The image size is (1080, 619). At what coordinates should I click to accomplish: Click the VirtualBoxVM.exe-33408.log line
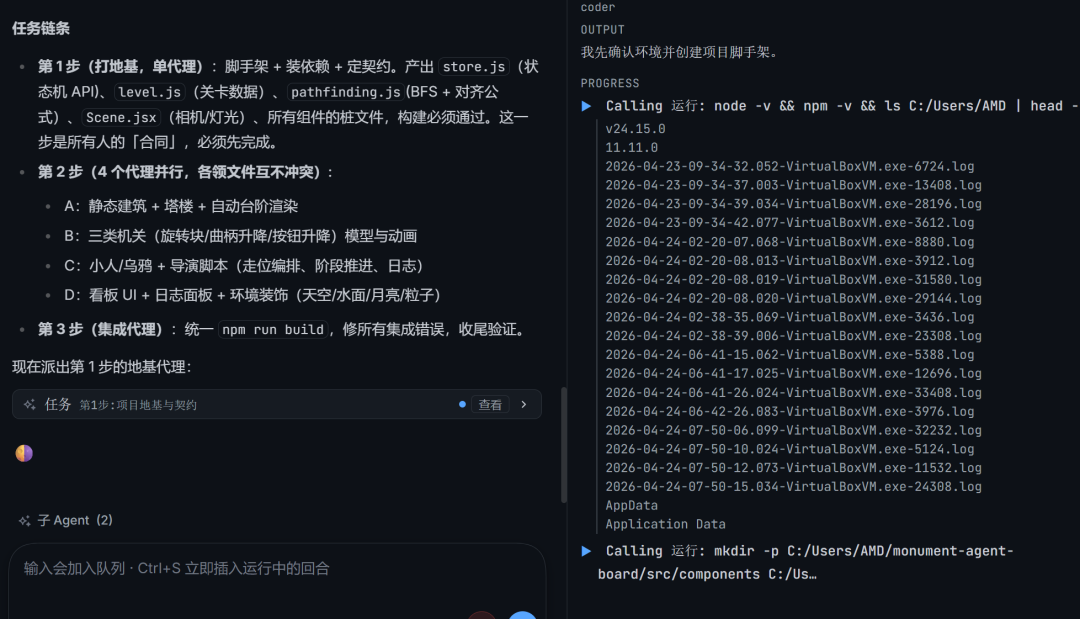pos(793,392)
